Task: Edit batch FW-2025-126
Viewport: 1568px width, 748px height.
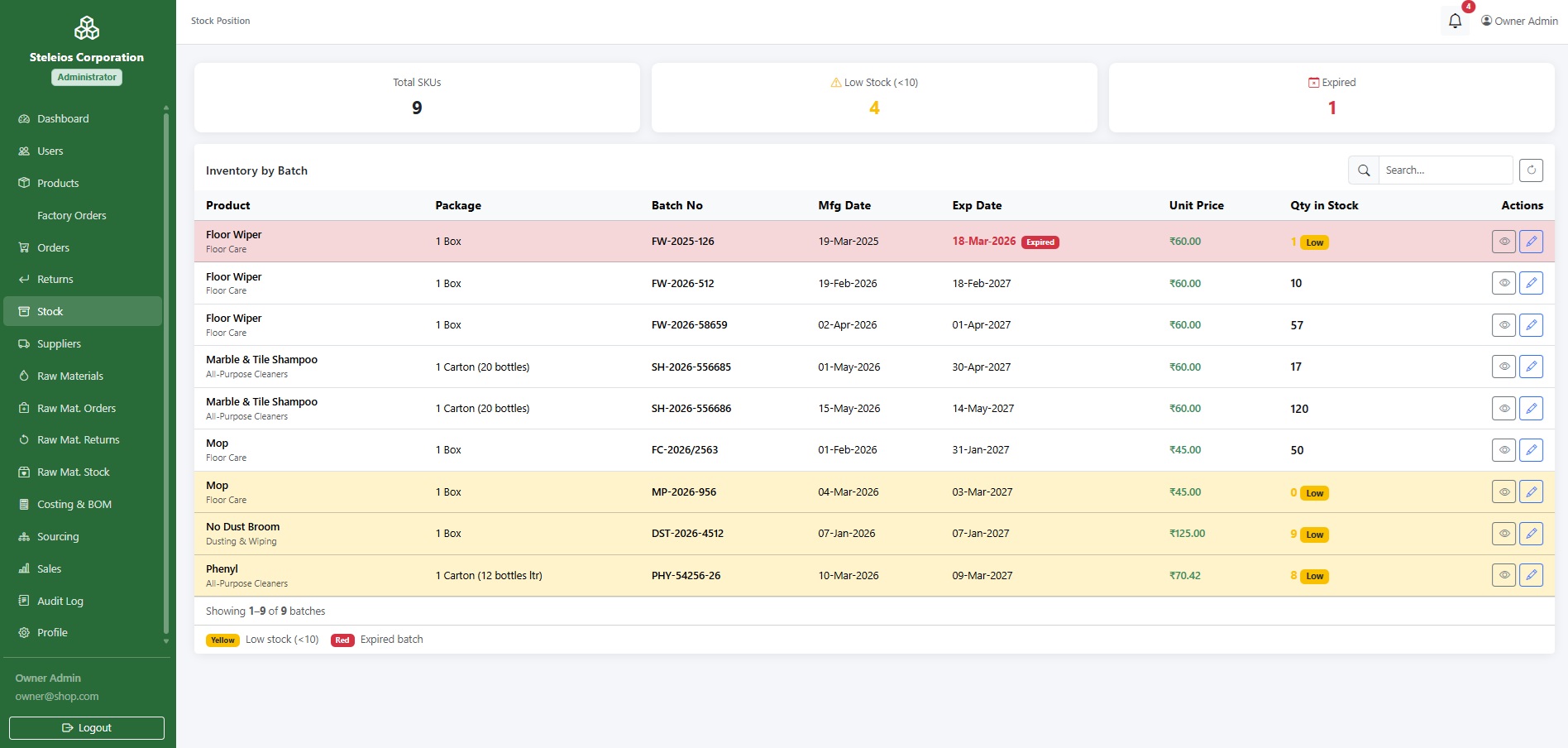Action: pyautogui.click(x=1531, y=242)
